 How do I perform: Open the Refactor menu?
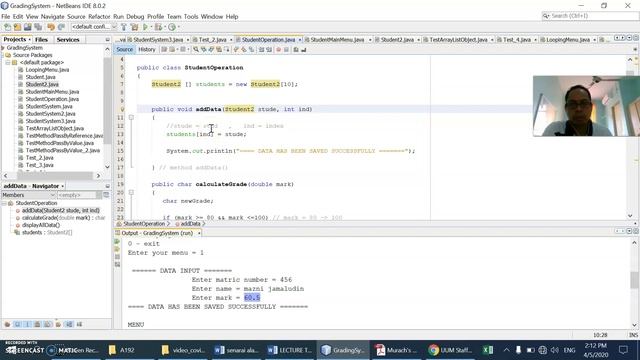click(x=99, y=17)
